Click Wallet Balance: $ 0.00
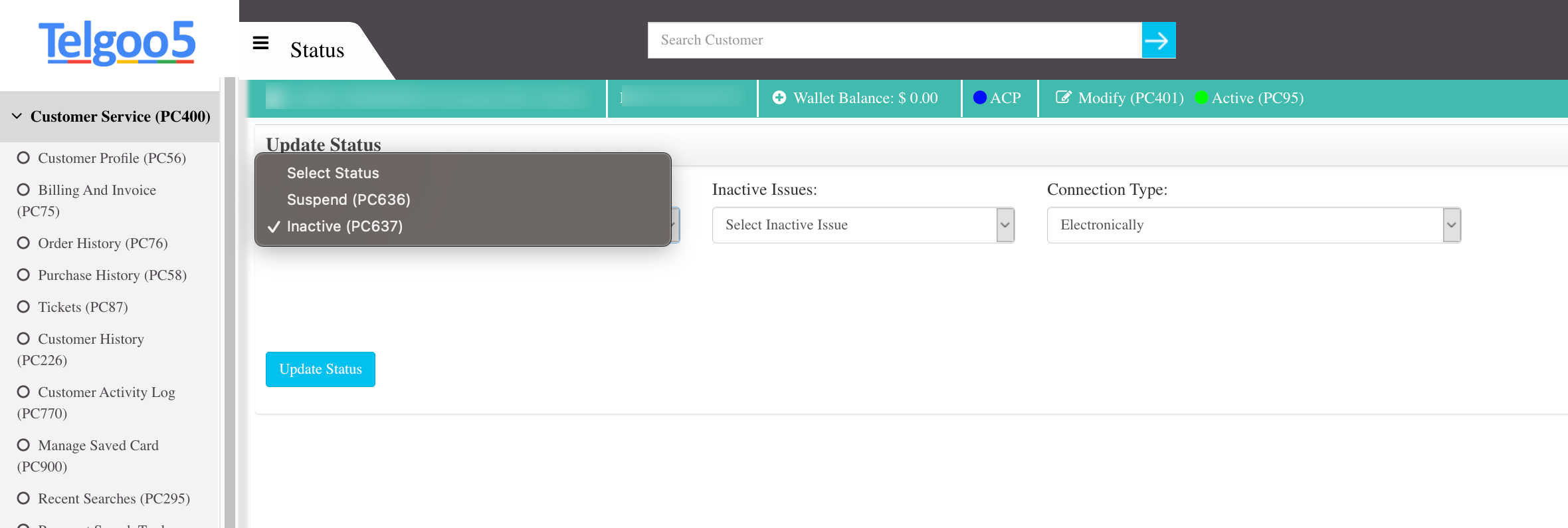Image resolution: width=1568 pixels, height=528 pixels. pos(865,98)
